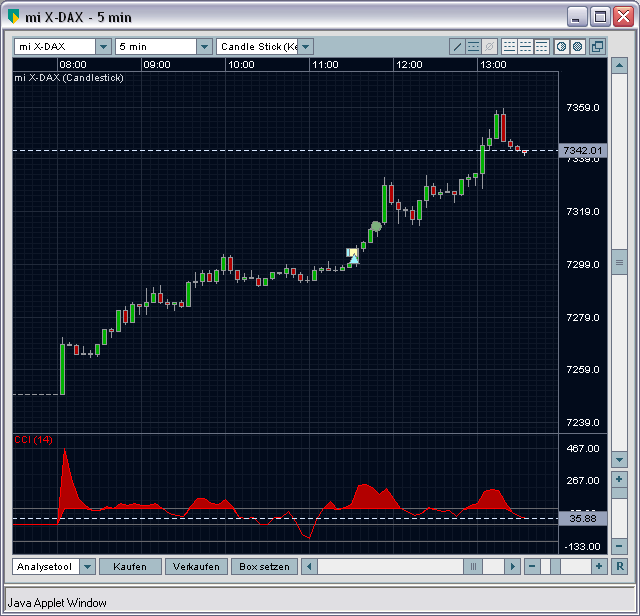Click the current price label 7342.01

[x=582, y=151]
